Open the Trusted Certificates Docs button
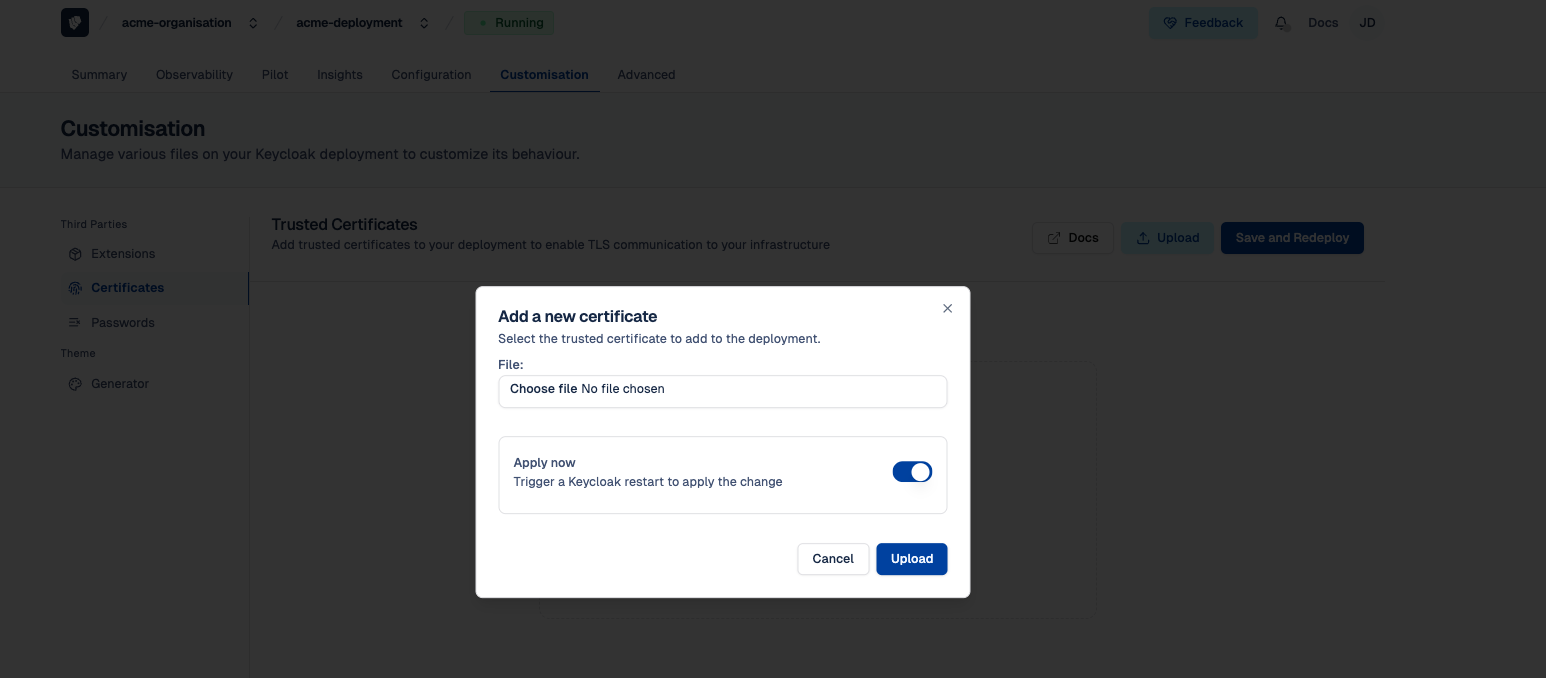This screenshot has width=1546, height=678. coord(1073,238)
